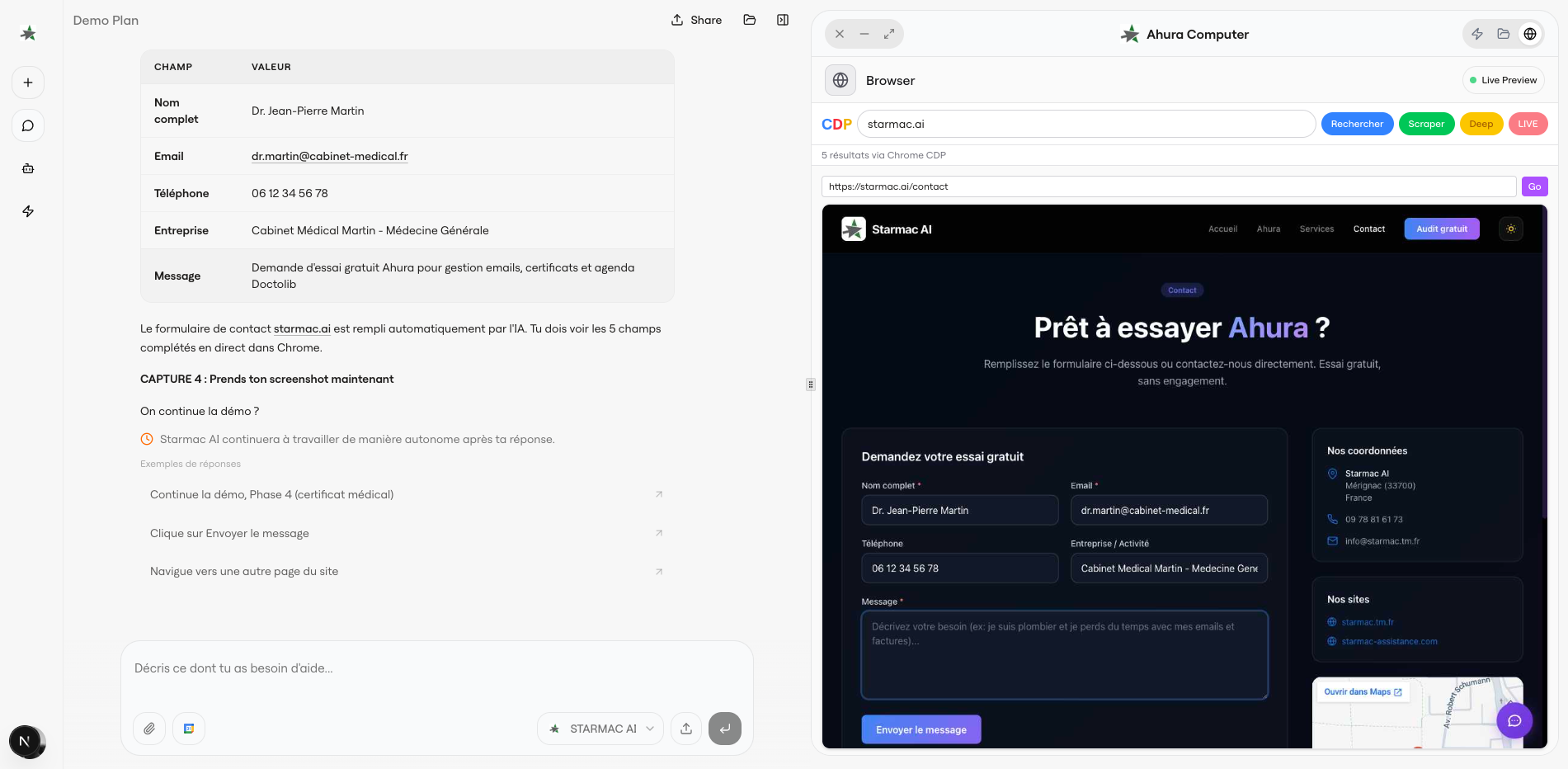The width and height of the screenshot is (1568, 769).
Task: Click the Starmac AI logo on website
Action: (x=887, y=229)
